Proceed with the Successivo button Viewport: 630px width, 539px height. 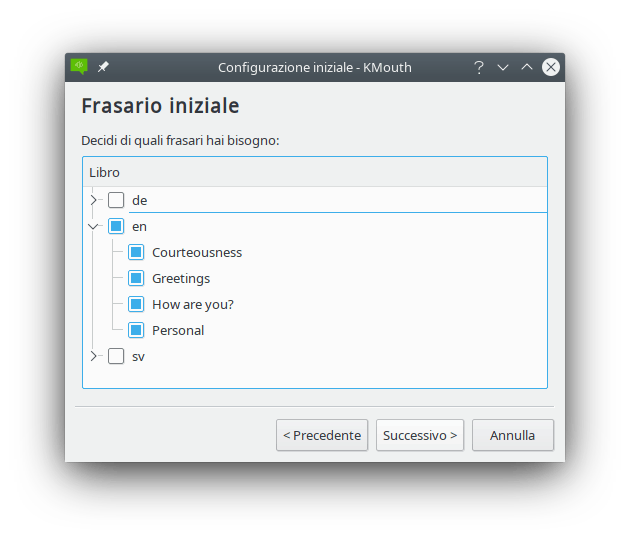[420, 435]
